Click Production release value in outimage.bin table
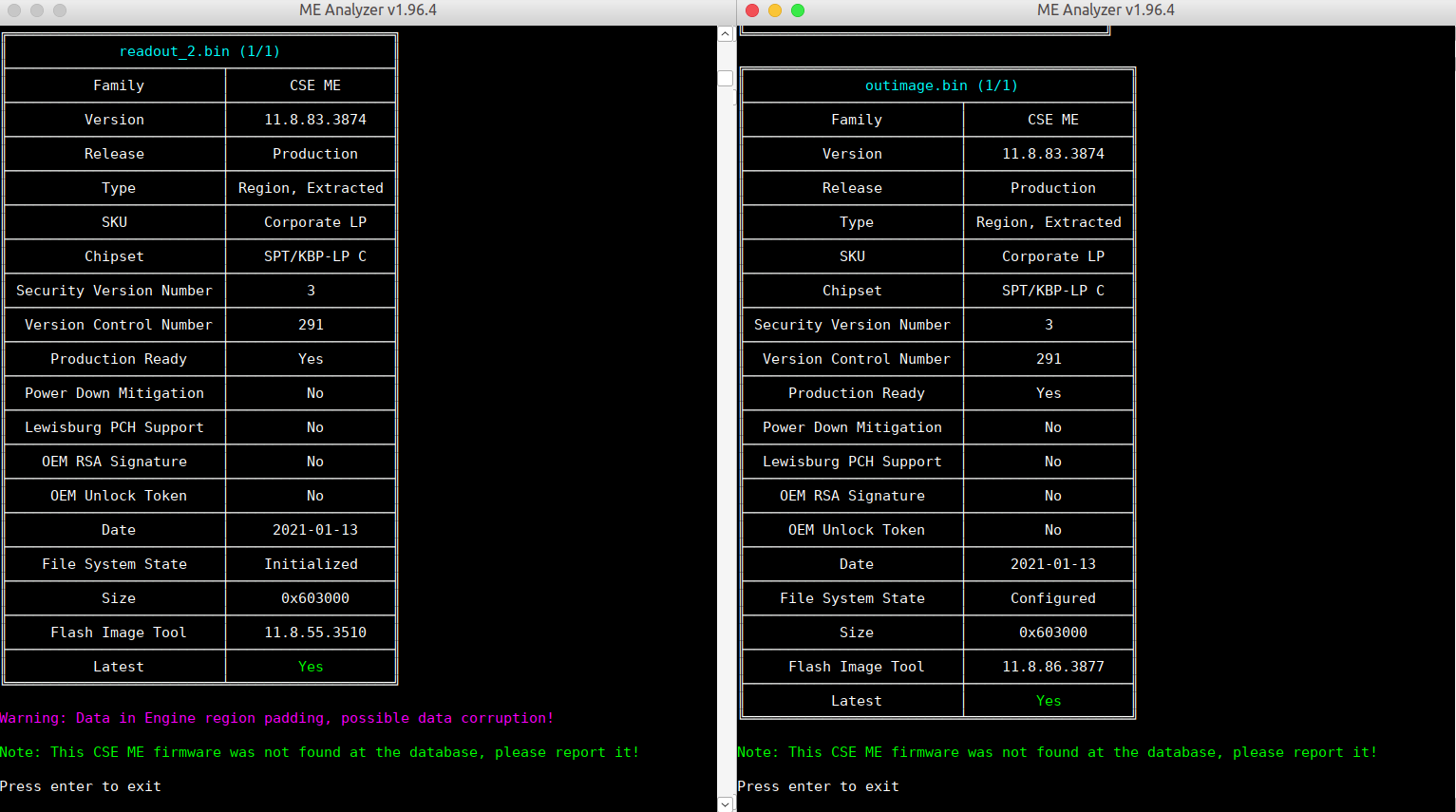The width and height of the screenshot is (1456, 812). (x=1053, y=188)
